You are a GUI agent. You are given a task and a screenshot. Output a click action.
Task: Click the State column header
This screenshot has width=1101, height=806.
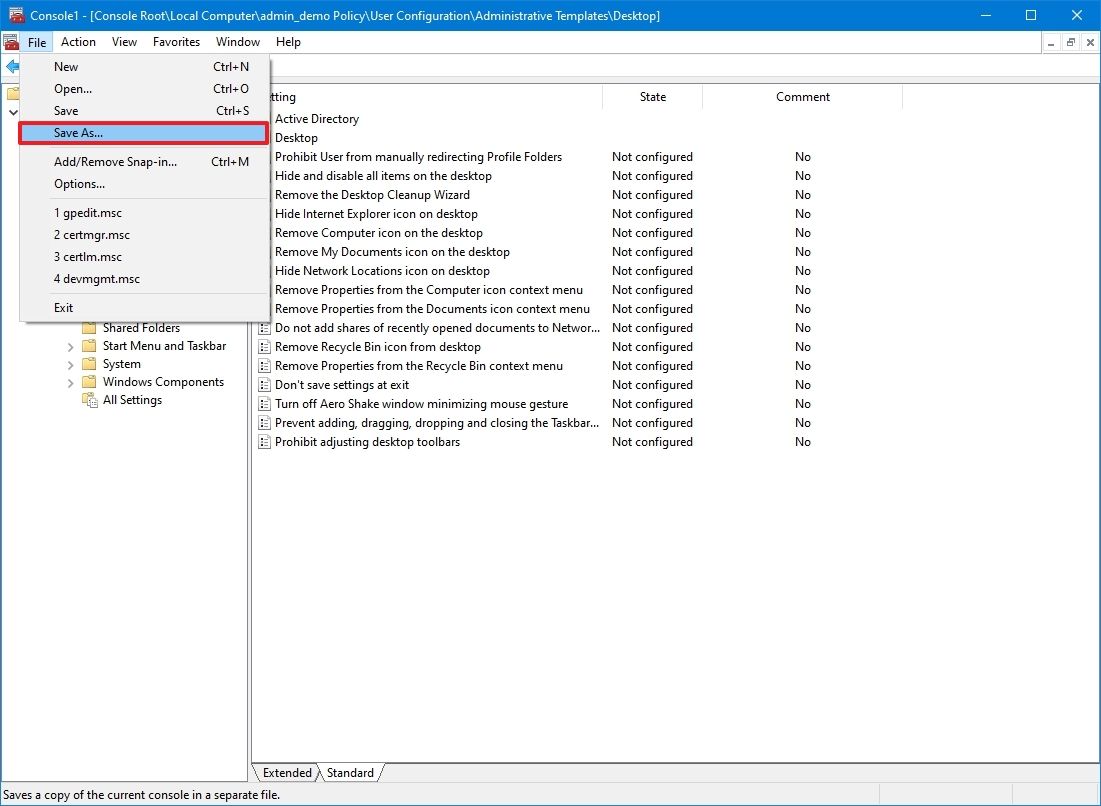pyautogui.click(x=652, y=96)
